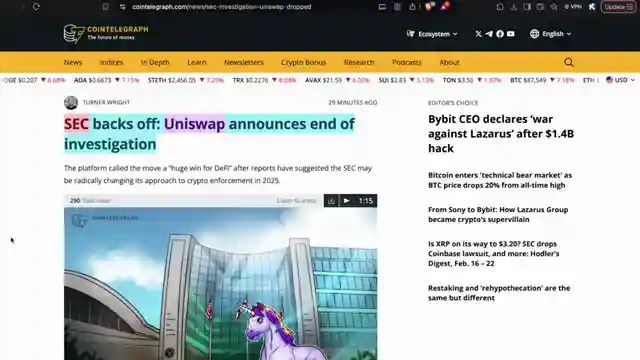The image size is (640, 360).
Task: Select the TON $3.50 ticker entry
Action: click(472, 80)
